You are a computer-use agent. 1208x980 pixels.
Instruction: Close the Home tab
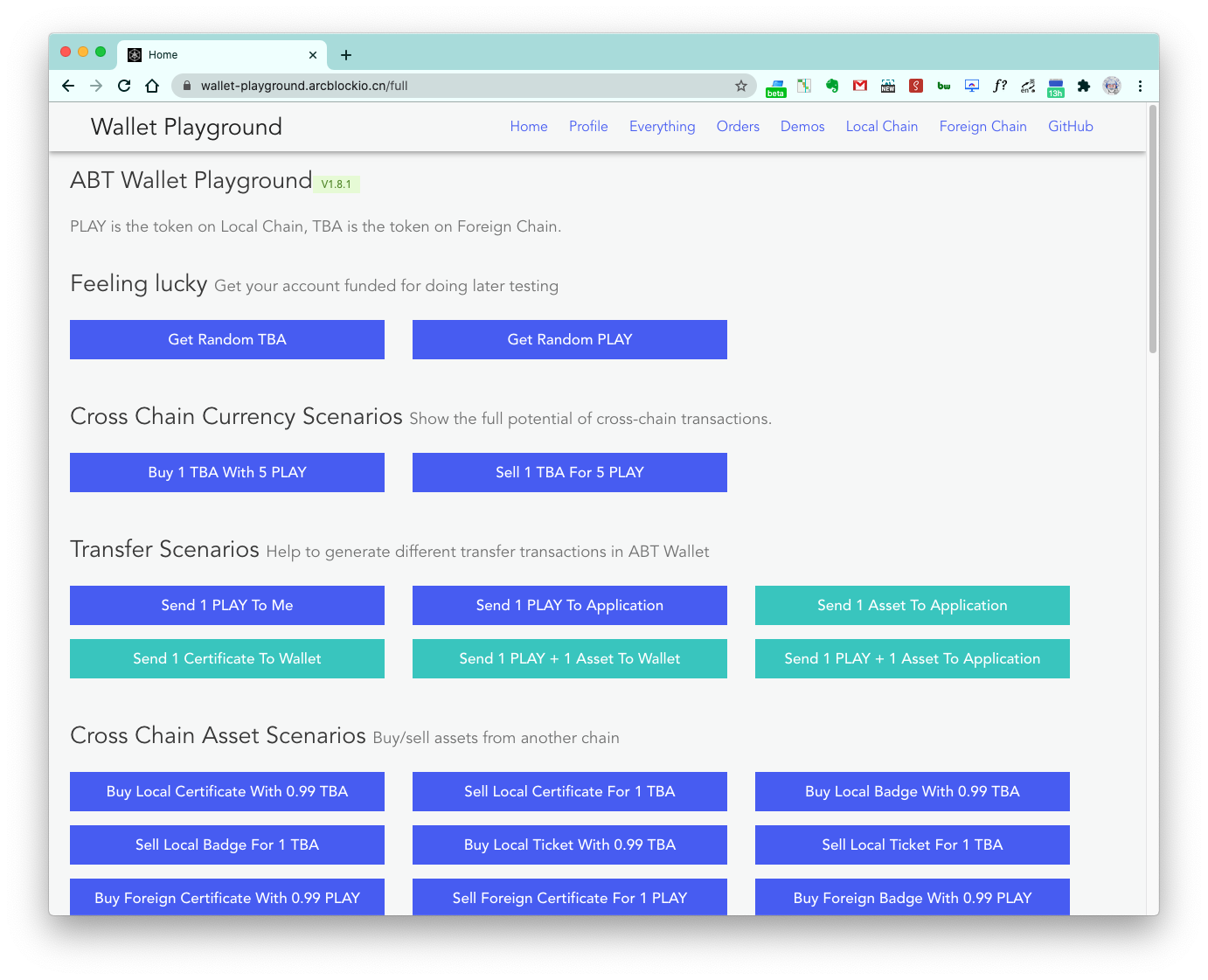(313, 55)
